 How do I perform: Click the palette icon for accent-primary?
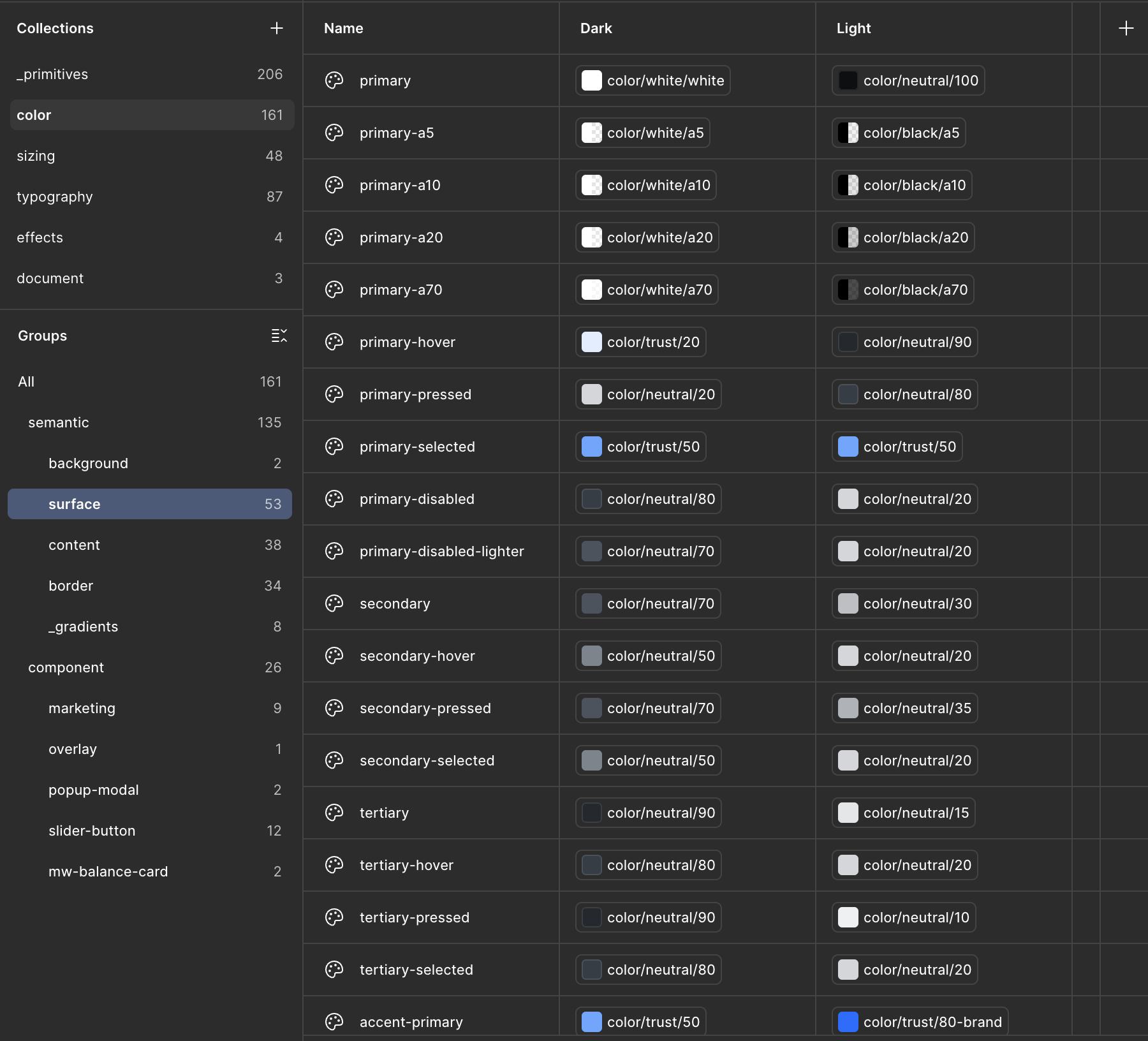(x=334, y=1022)
